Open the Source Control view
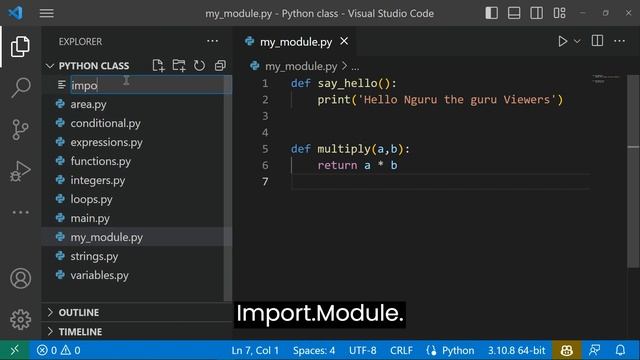The image size is (640, 360). pos(20,129)
